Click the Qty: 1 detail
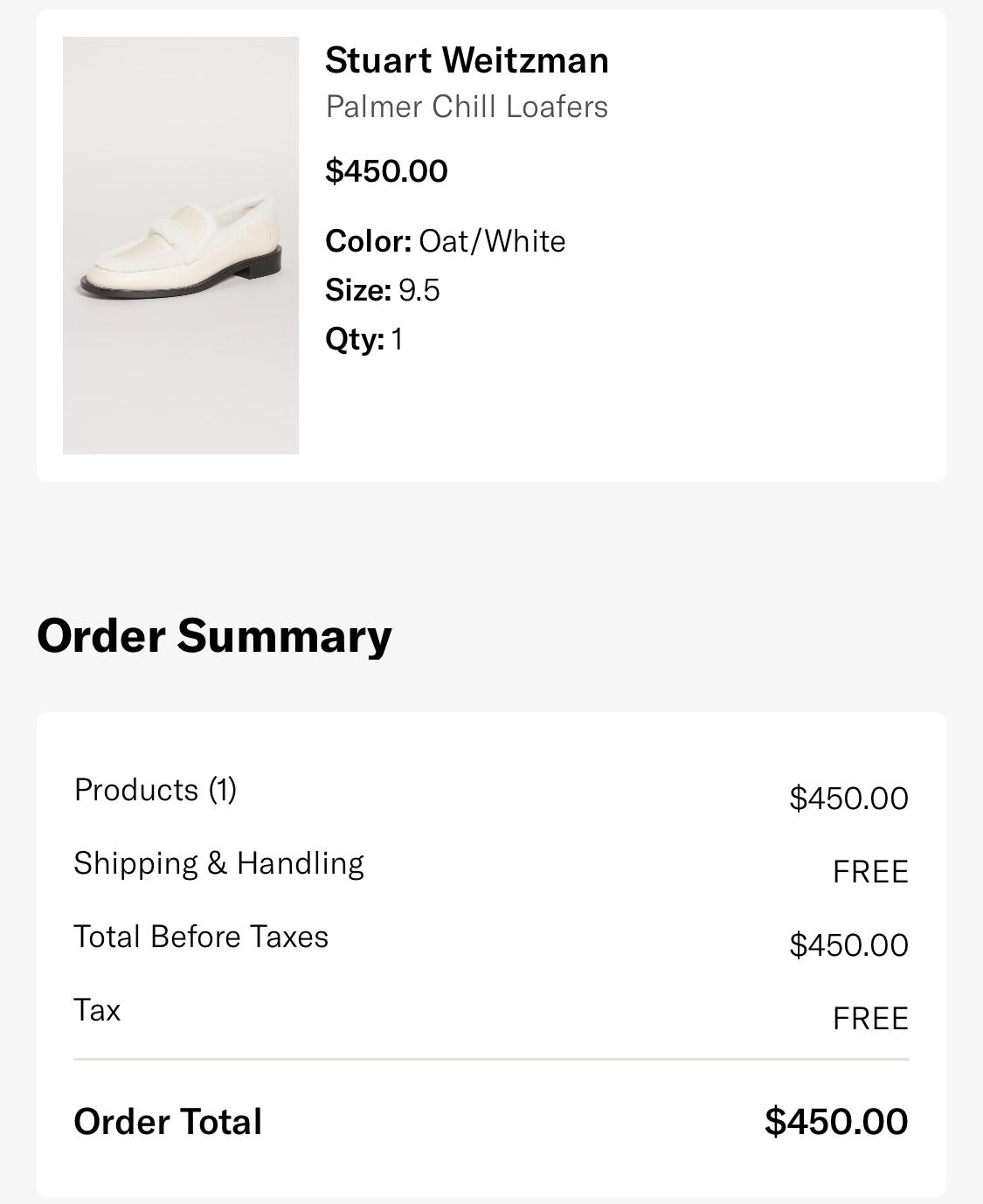The width and height of the screenshot is (983, 1204). 363,339
